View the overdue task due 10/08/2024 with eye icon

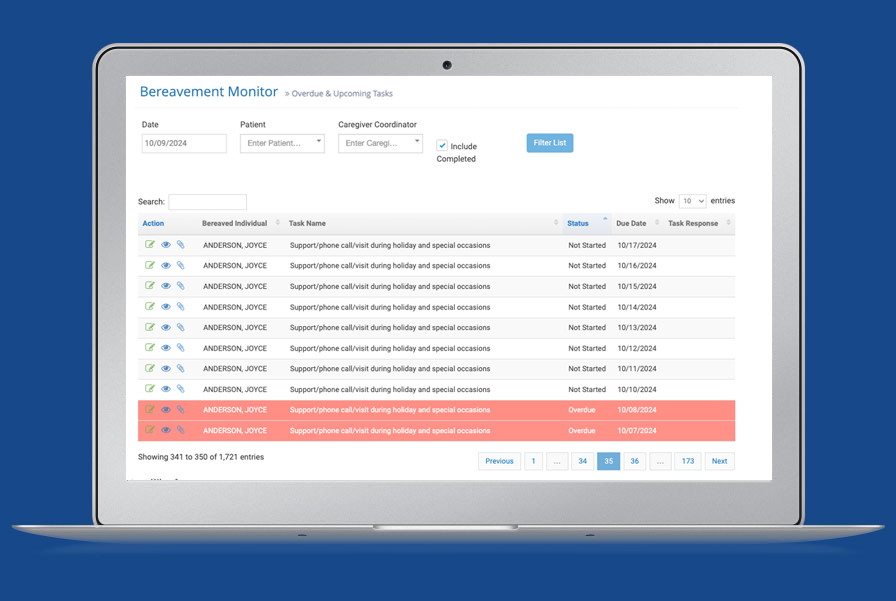(x=166, y=409)
